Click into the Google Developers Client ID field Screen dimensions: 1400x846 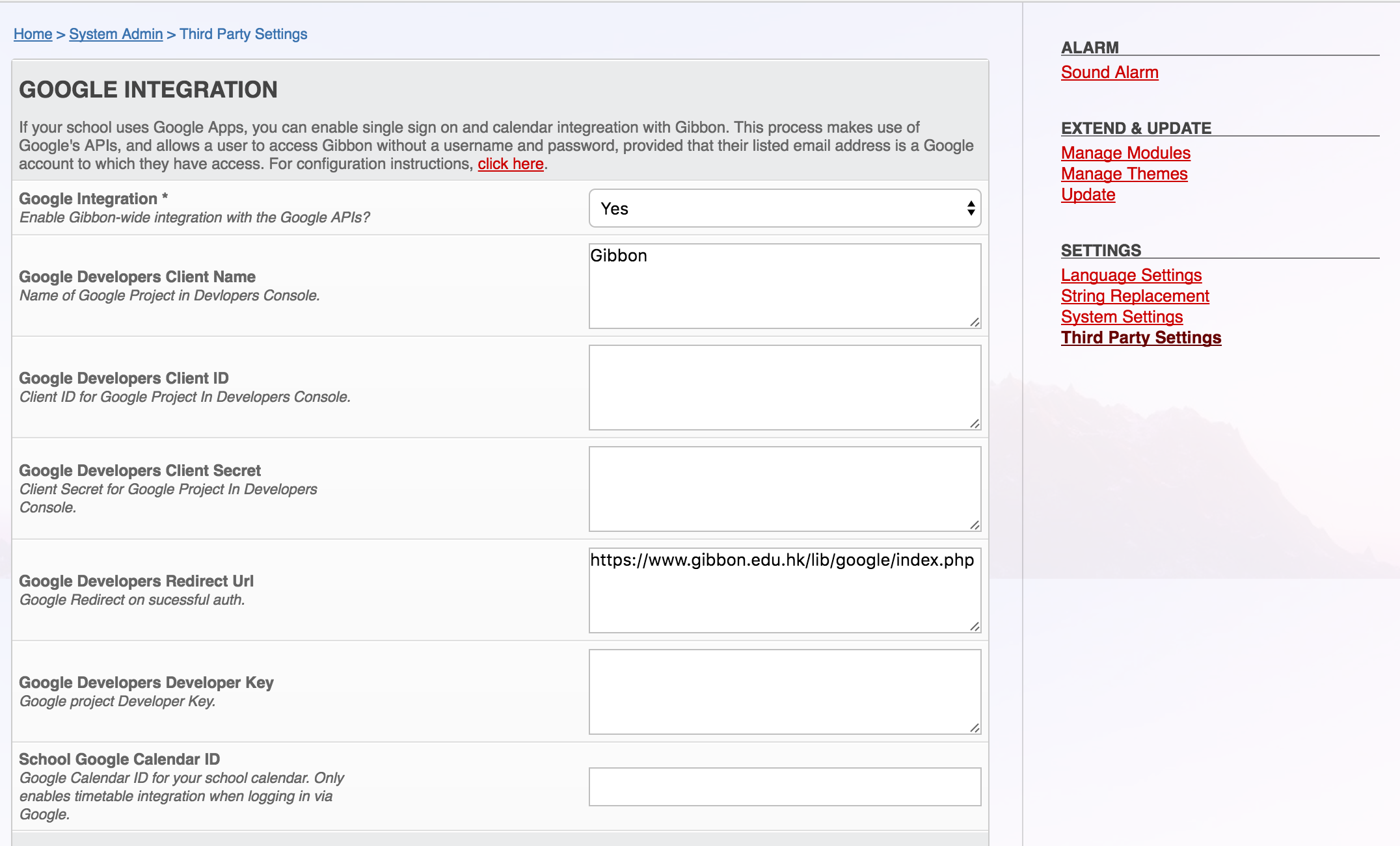click(785, 388)
